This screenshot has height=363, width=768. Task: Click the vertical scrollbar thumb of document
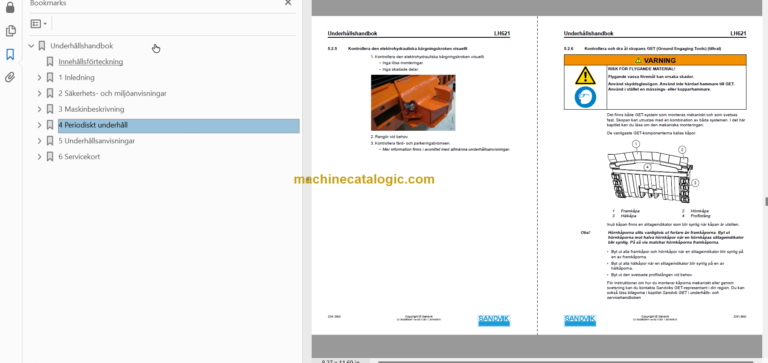pyautogui.click(x=766, y=201)
